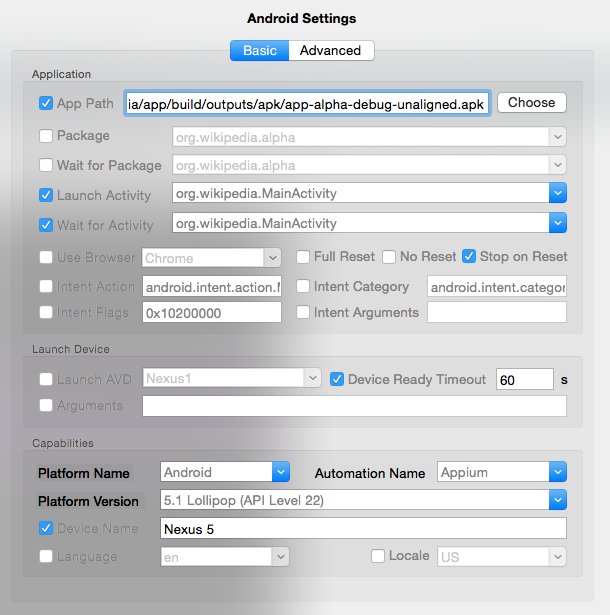Expand the Wait for Activity dropdown
The image size is (610, 615).
tap(557, 223)
